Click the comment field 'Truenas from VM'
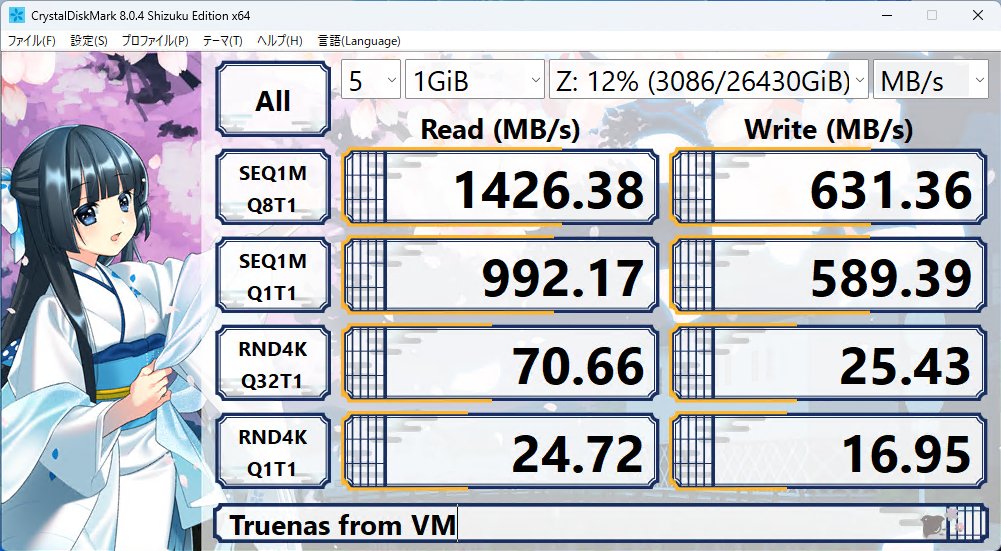 point(601,524)
